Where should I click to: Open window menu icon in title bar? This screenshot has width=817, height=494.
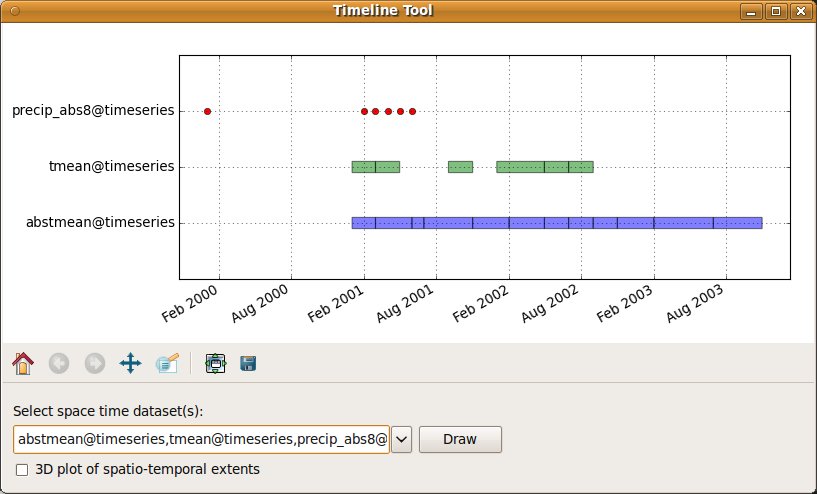(x=12, y=11)
